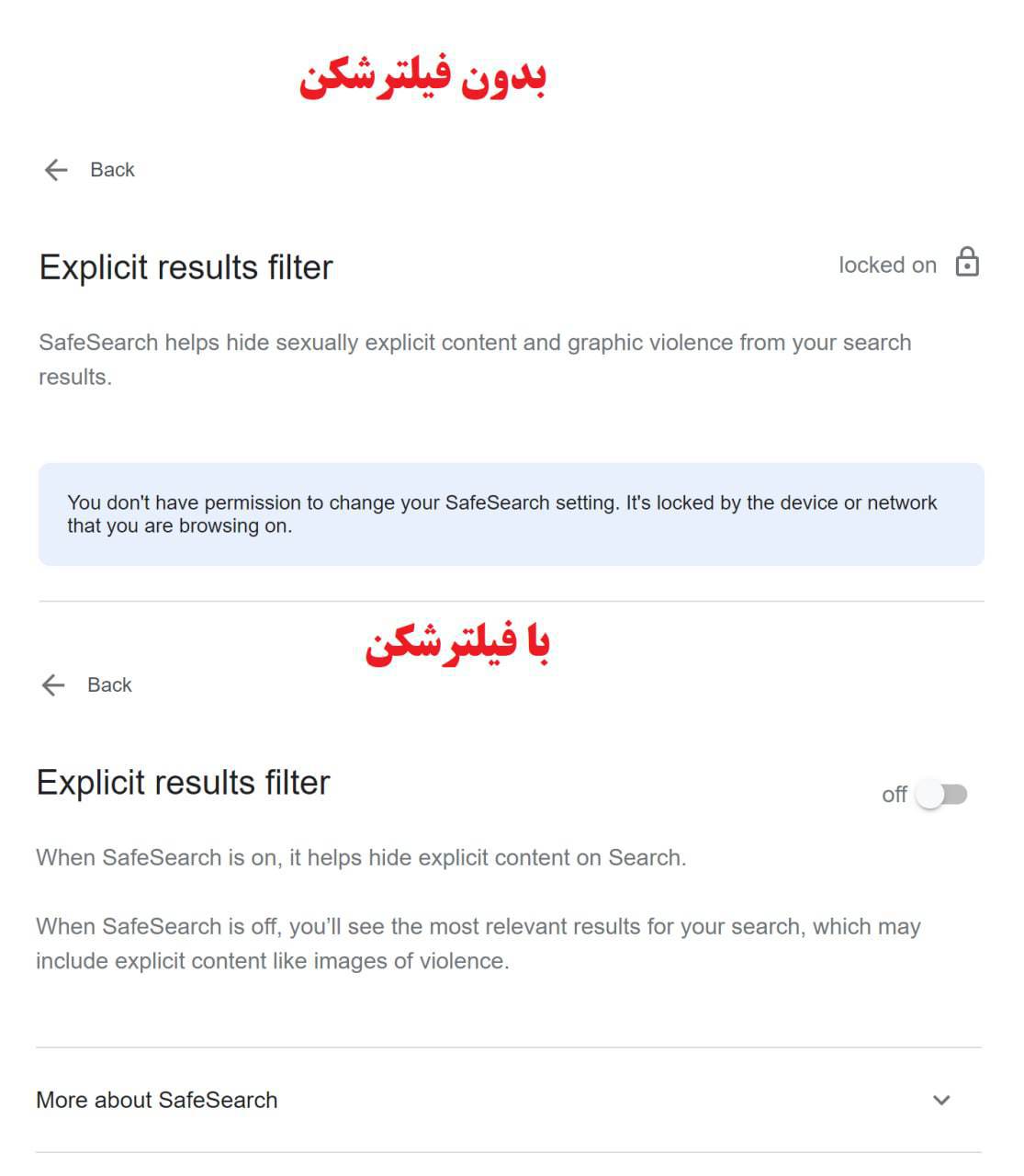Click the divider line below the permission notice
This screenshot has width=1024, height=1176.
(x=512, y=602)
